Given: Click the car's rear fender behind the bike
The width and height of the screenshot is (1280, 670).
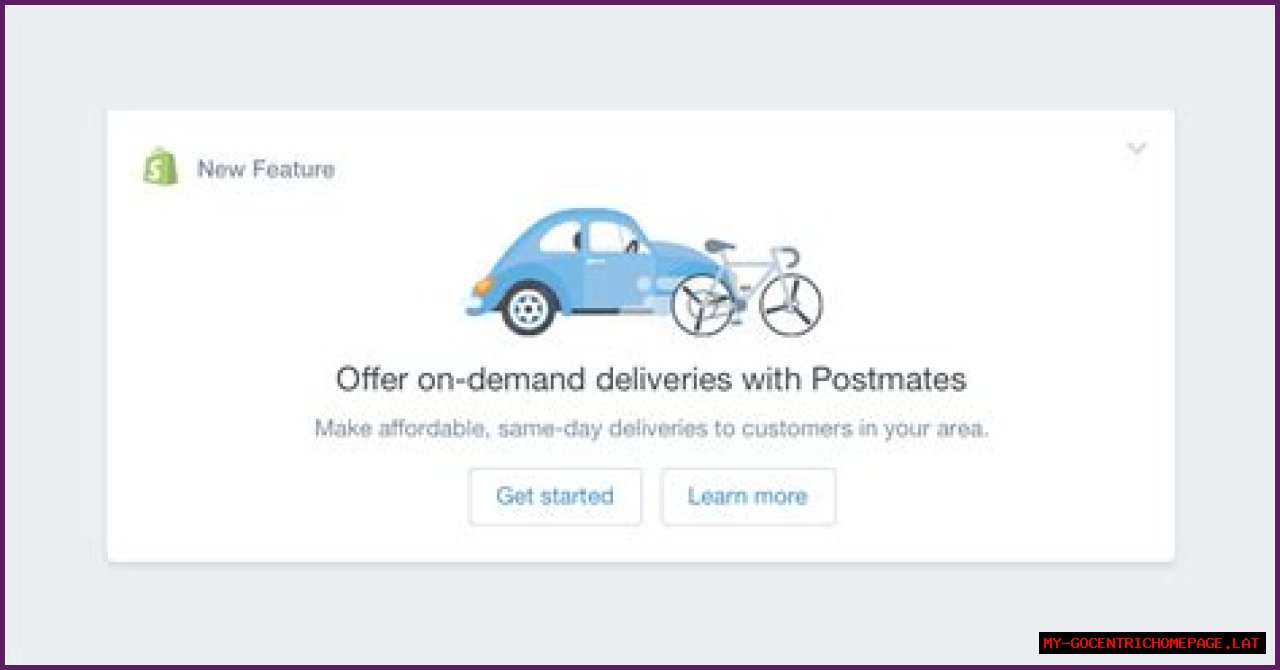Looking at the screenshot, I should (690, 268).
